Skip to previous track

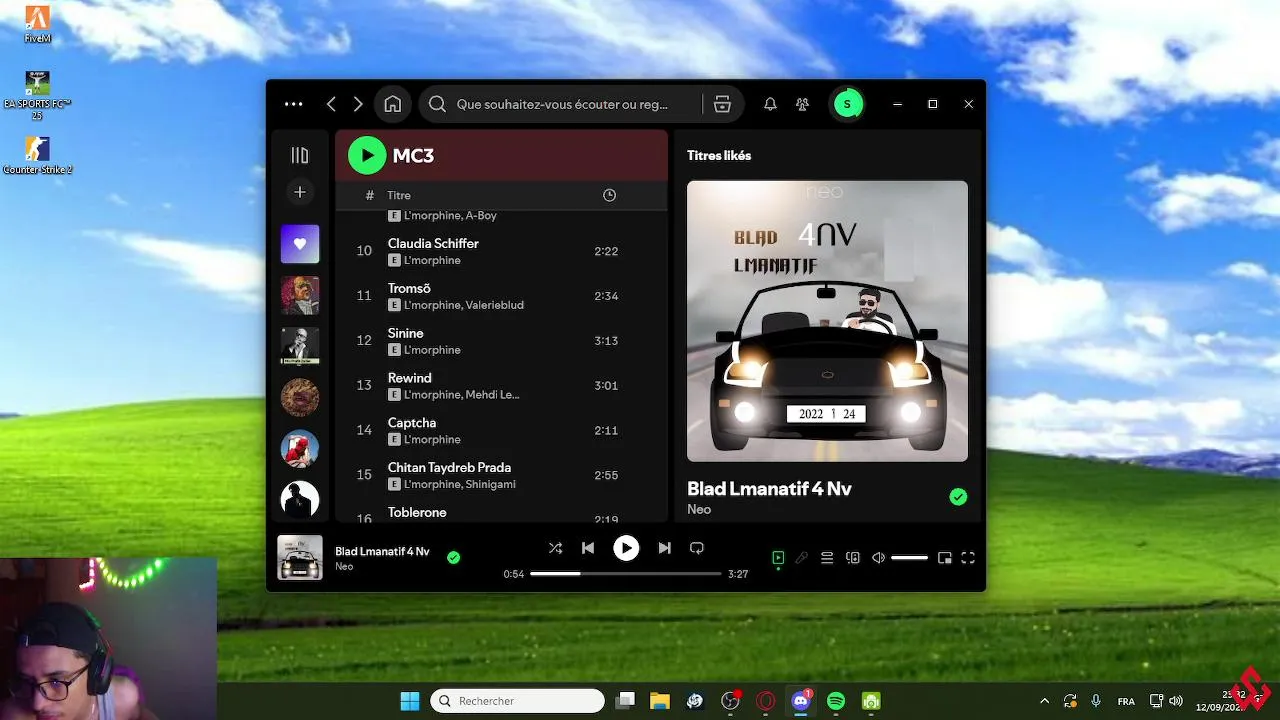[588, 548]
